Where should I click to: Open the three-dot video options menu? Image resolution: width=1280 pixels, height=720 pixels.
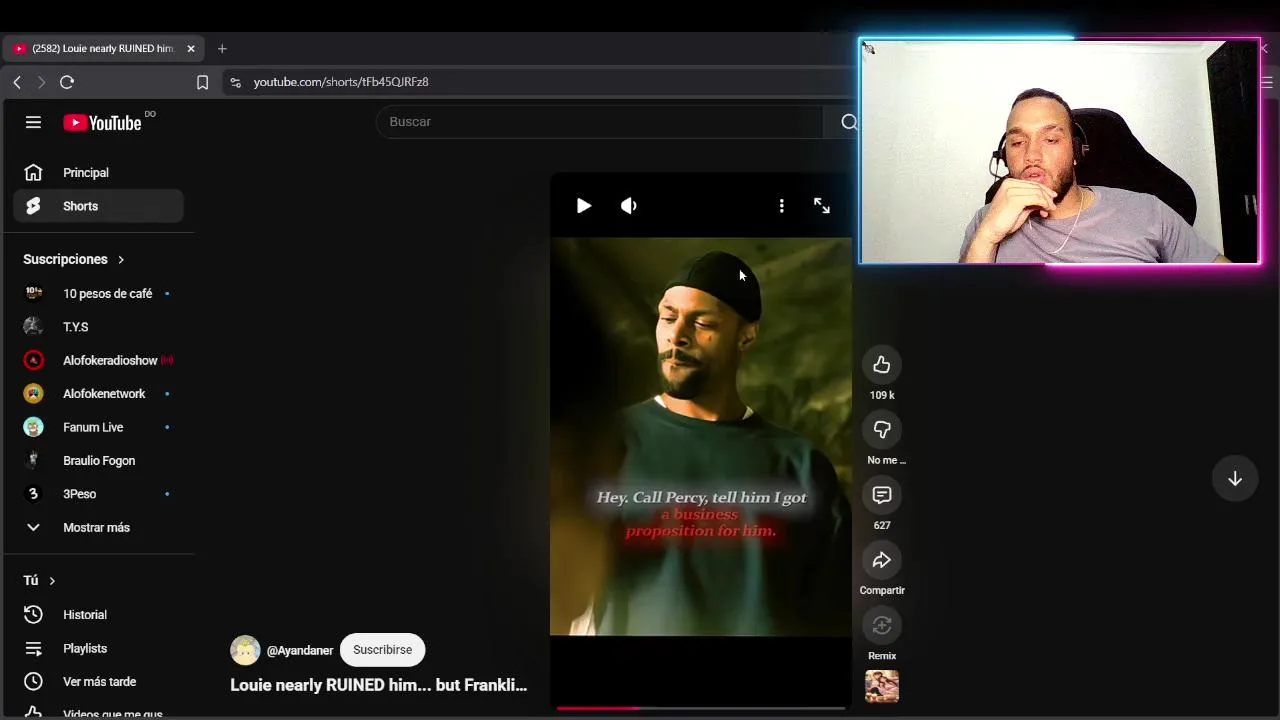(x=781, y=206)
